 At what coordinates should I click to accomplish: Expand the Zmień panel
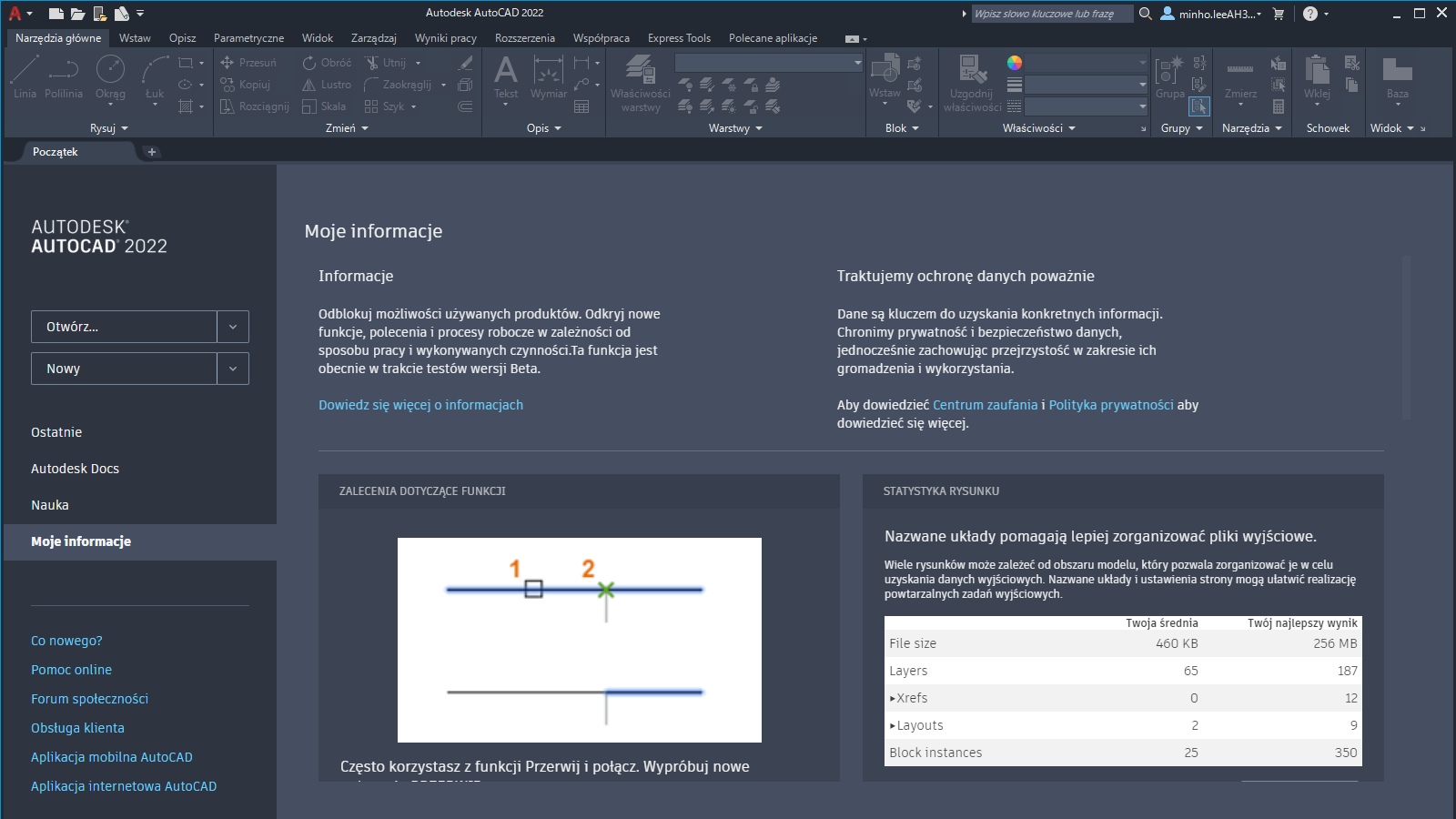[x=347, y=128]
